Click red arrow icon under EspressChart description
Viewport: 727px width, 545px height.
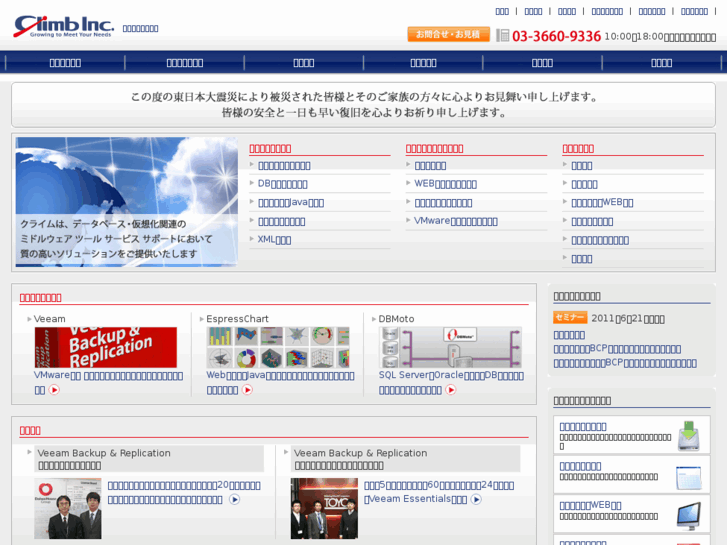click(248, 390)
